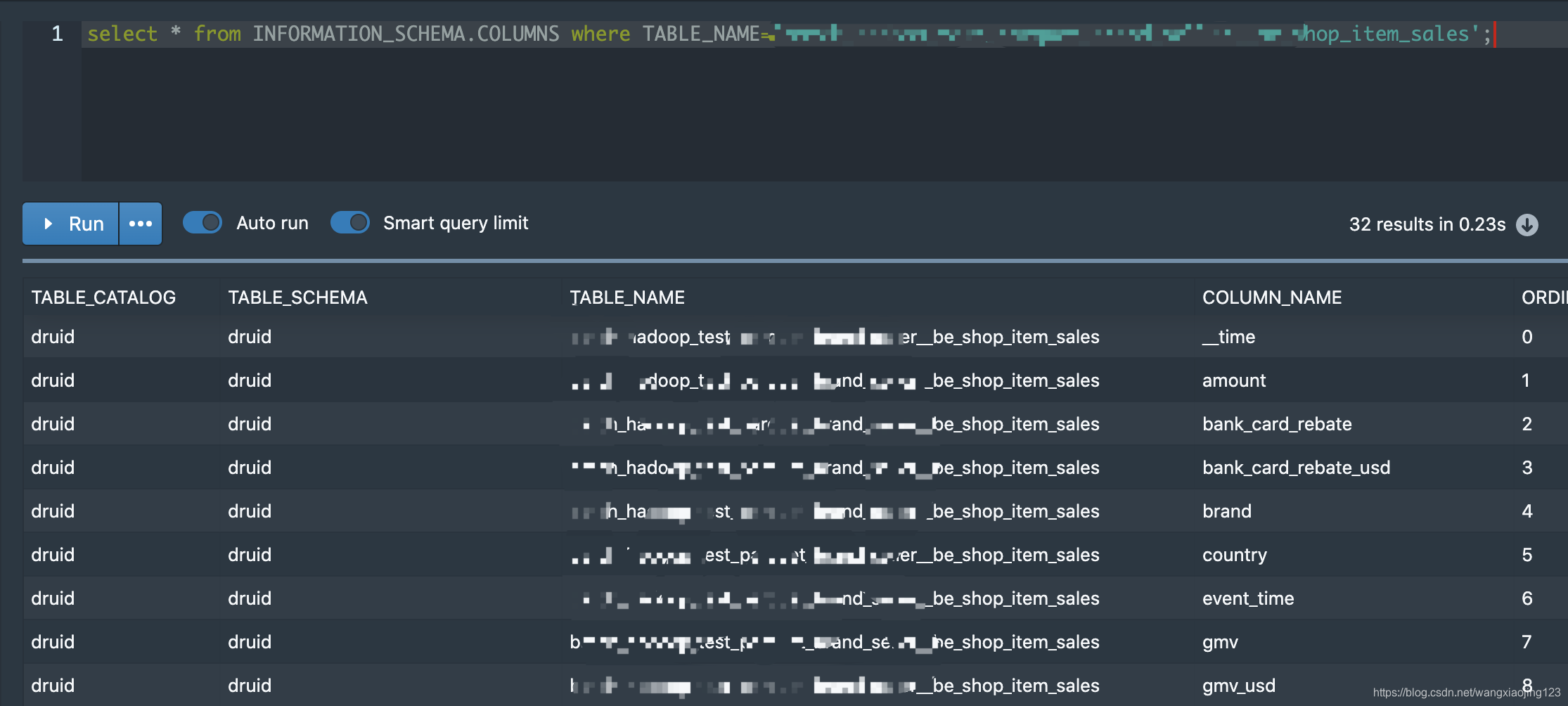Click the 'druid' catalog cell in the '__time' row

point(53,337)
